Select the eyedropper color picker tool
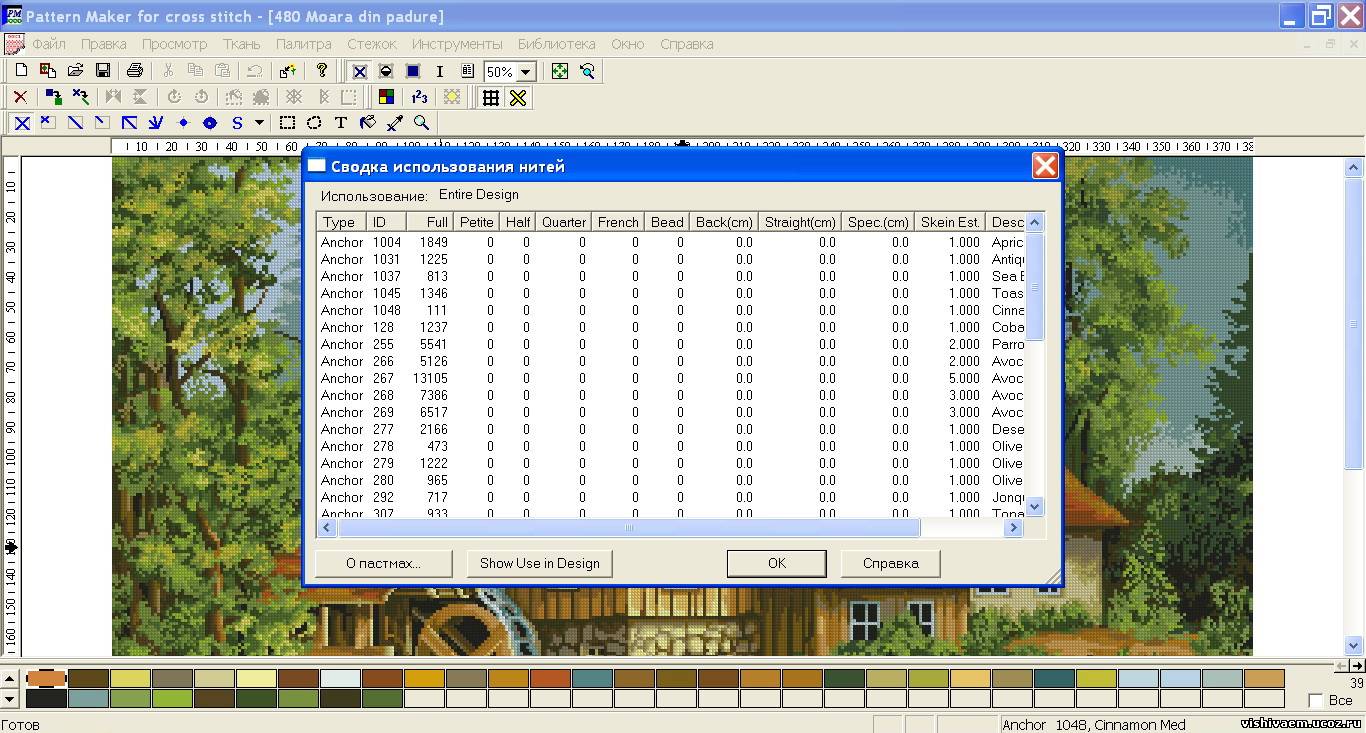The height and width of the screenshot is (733, 1366). point(395,123)
